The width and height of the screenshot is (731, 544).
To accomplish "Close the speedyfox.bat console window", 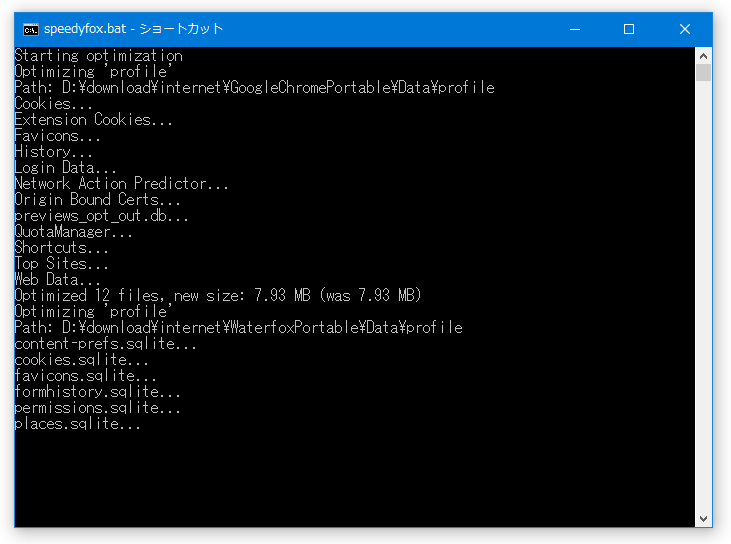I will [x=684, y=29].
